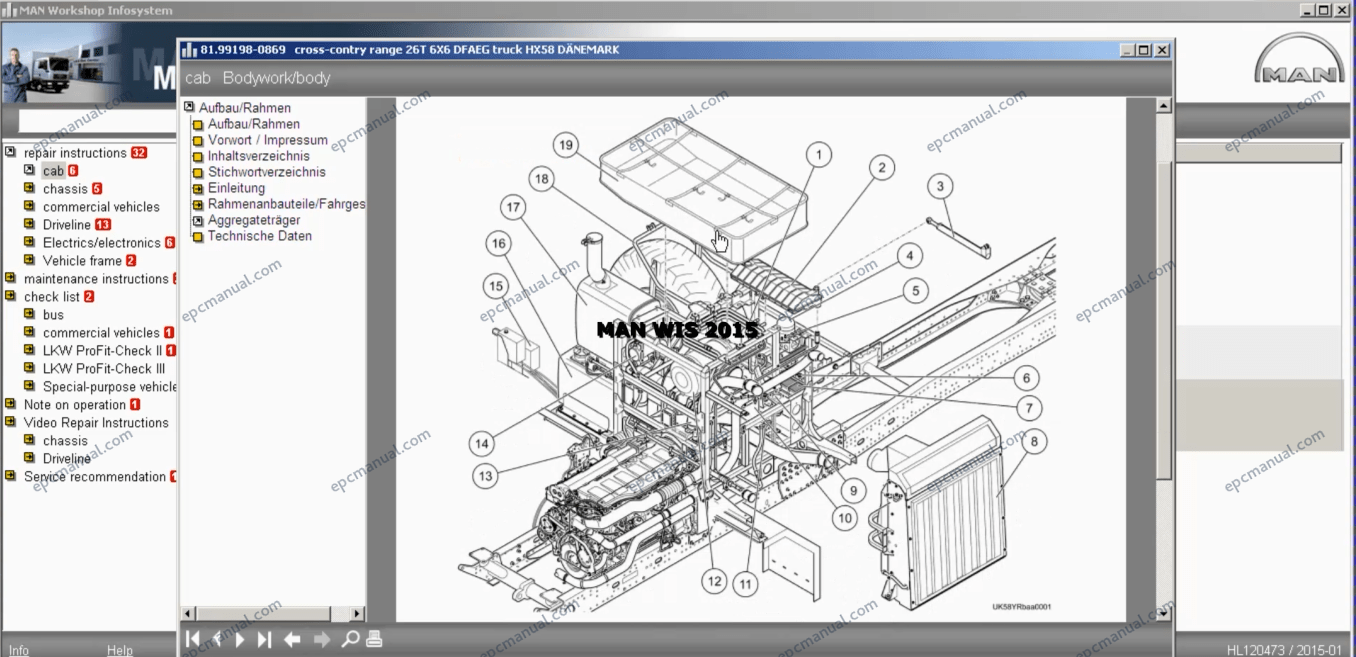Click the Info link at bottom left
This screenshot has height=657, width=1356.
[19, 650]
